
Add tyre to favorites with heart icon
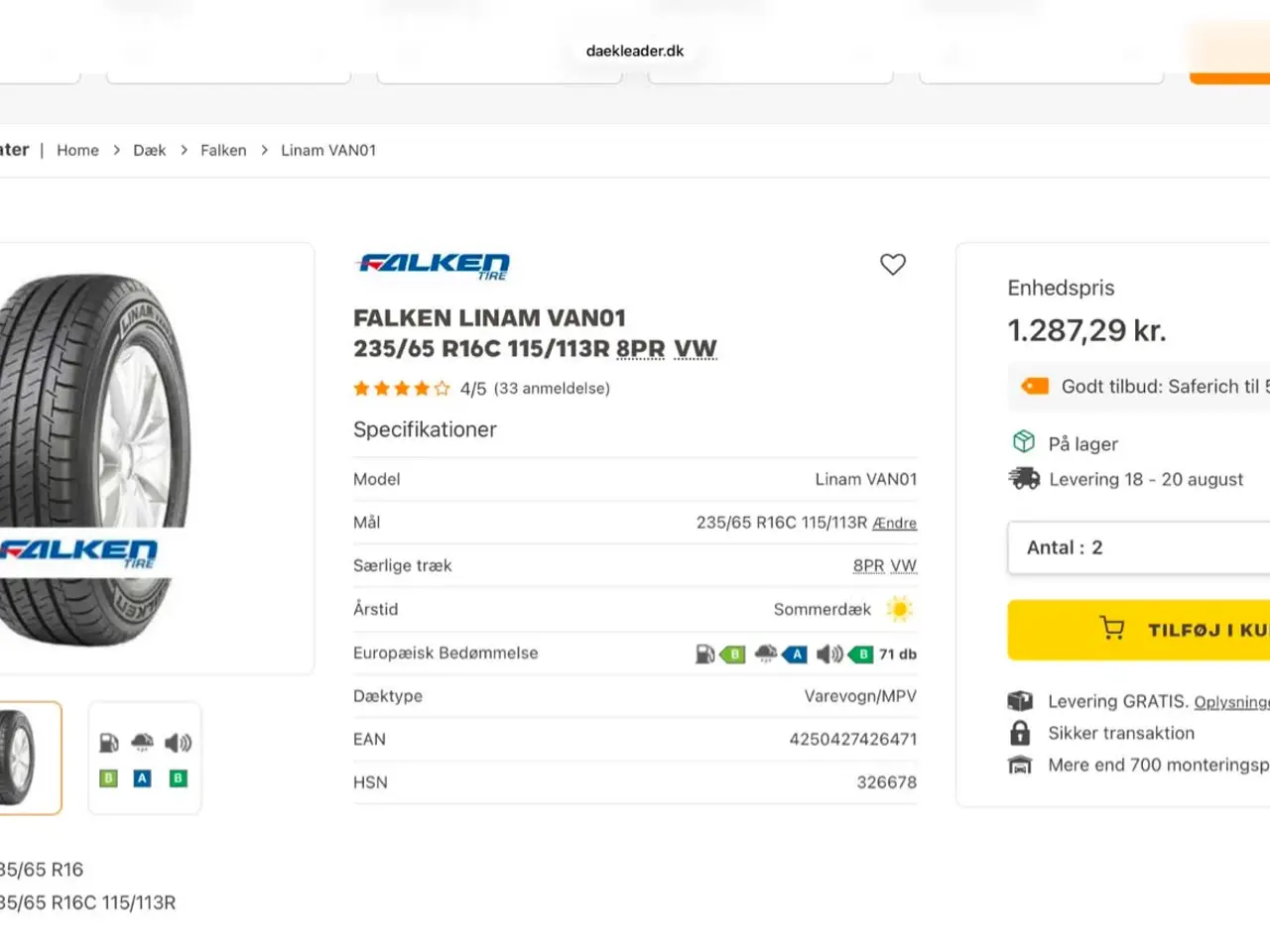pyautogui.click(x=893, y=265)
